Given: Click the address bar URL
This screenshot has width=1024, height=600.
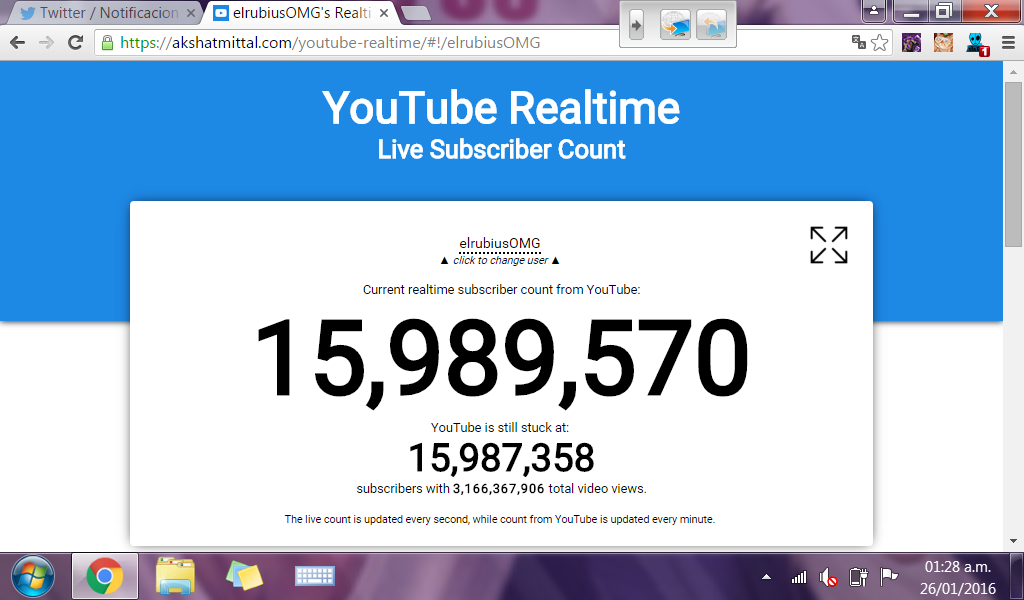Looking at the screenshot, I should (330, 43).
